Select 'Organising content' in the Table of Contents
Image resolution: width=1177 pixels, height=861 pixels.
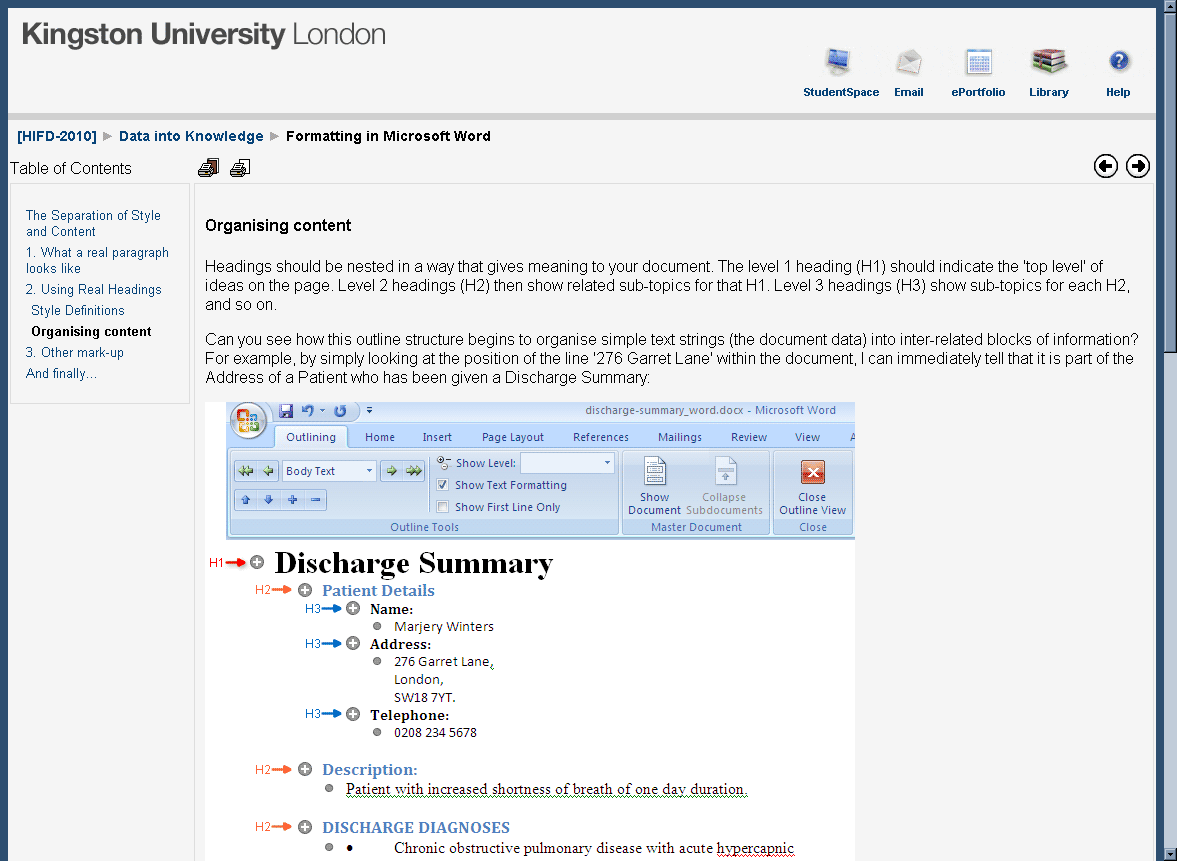92,331
